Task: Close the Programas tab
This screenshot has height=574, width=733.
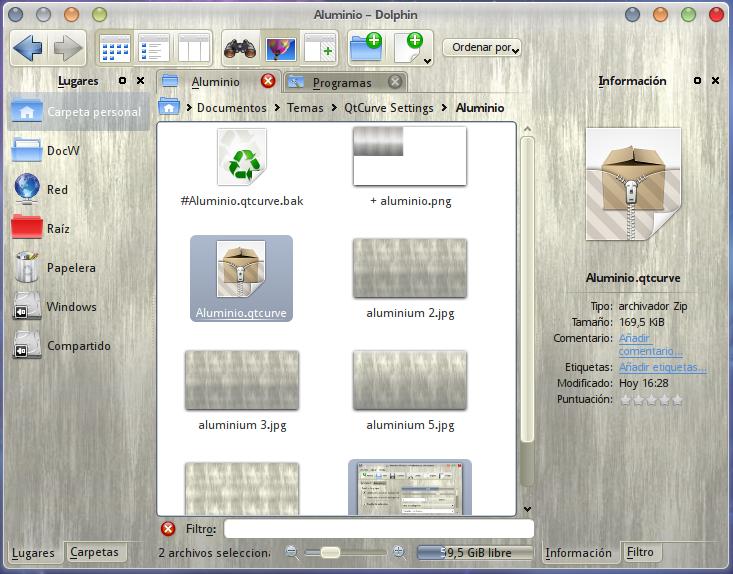Action: 395,82
